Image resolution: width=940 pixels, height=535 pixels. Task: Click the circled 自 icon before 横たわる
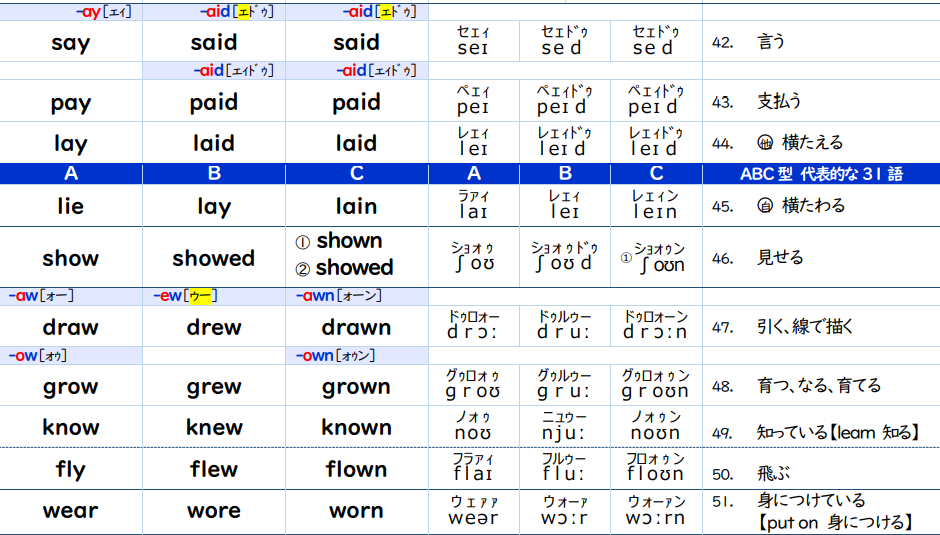coord(766,206)
